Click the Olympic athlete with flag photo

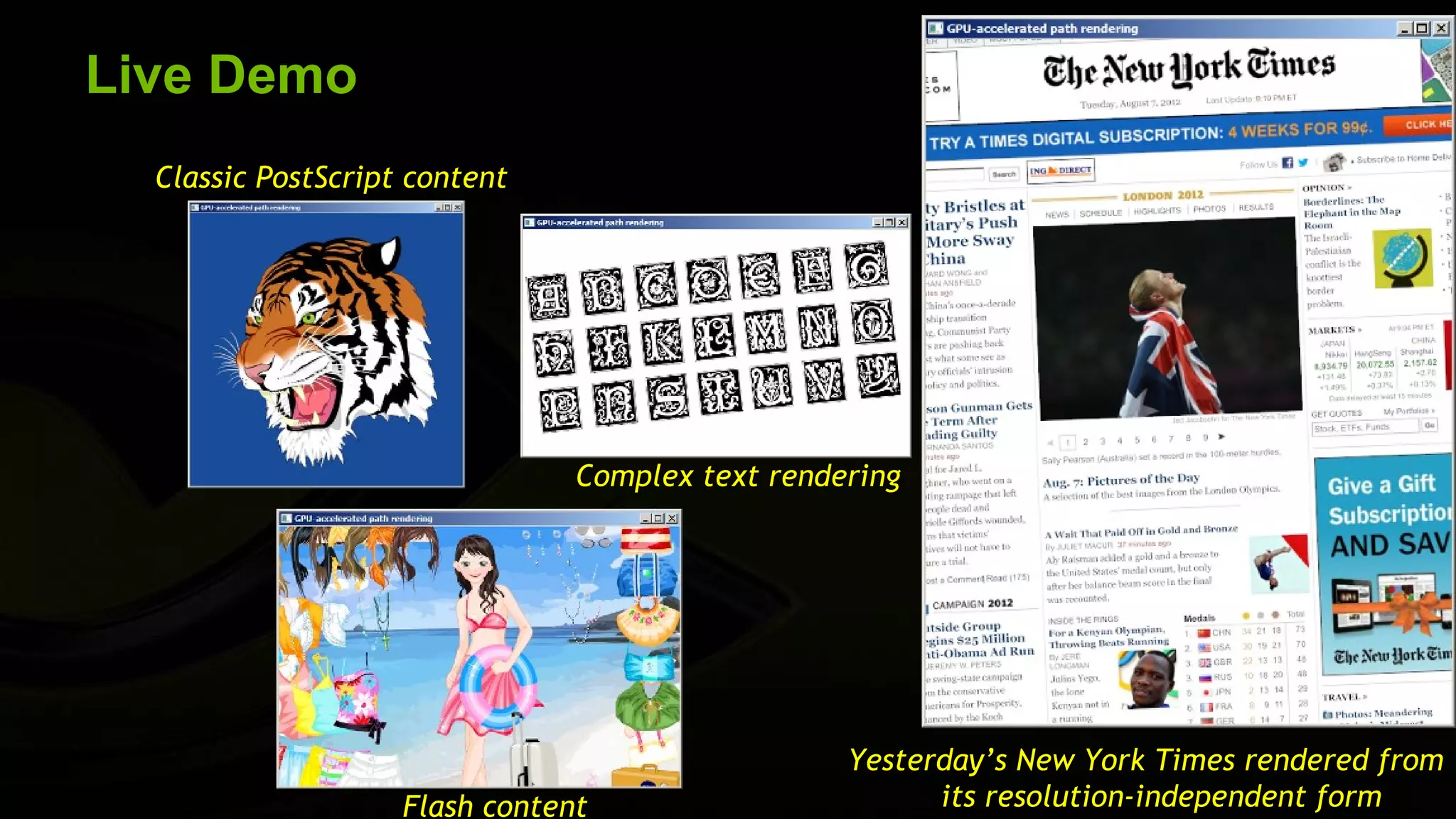pyautogui.click(x=1167, y=318)
